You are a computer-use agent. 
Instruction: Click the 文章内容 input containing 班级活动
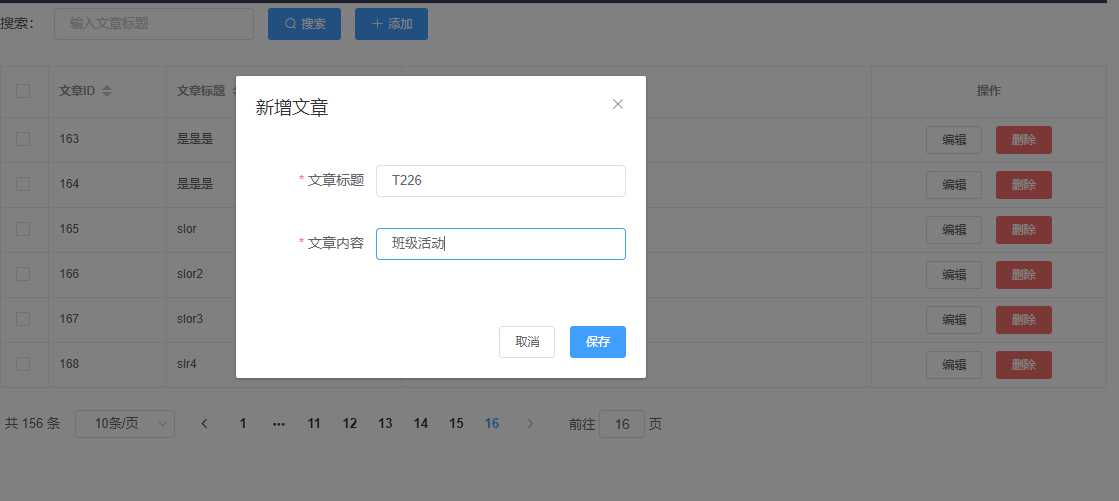point(501,244)
